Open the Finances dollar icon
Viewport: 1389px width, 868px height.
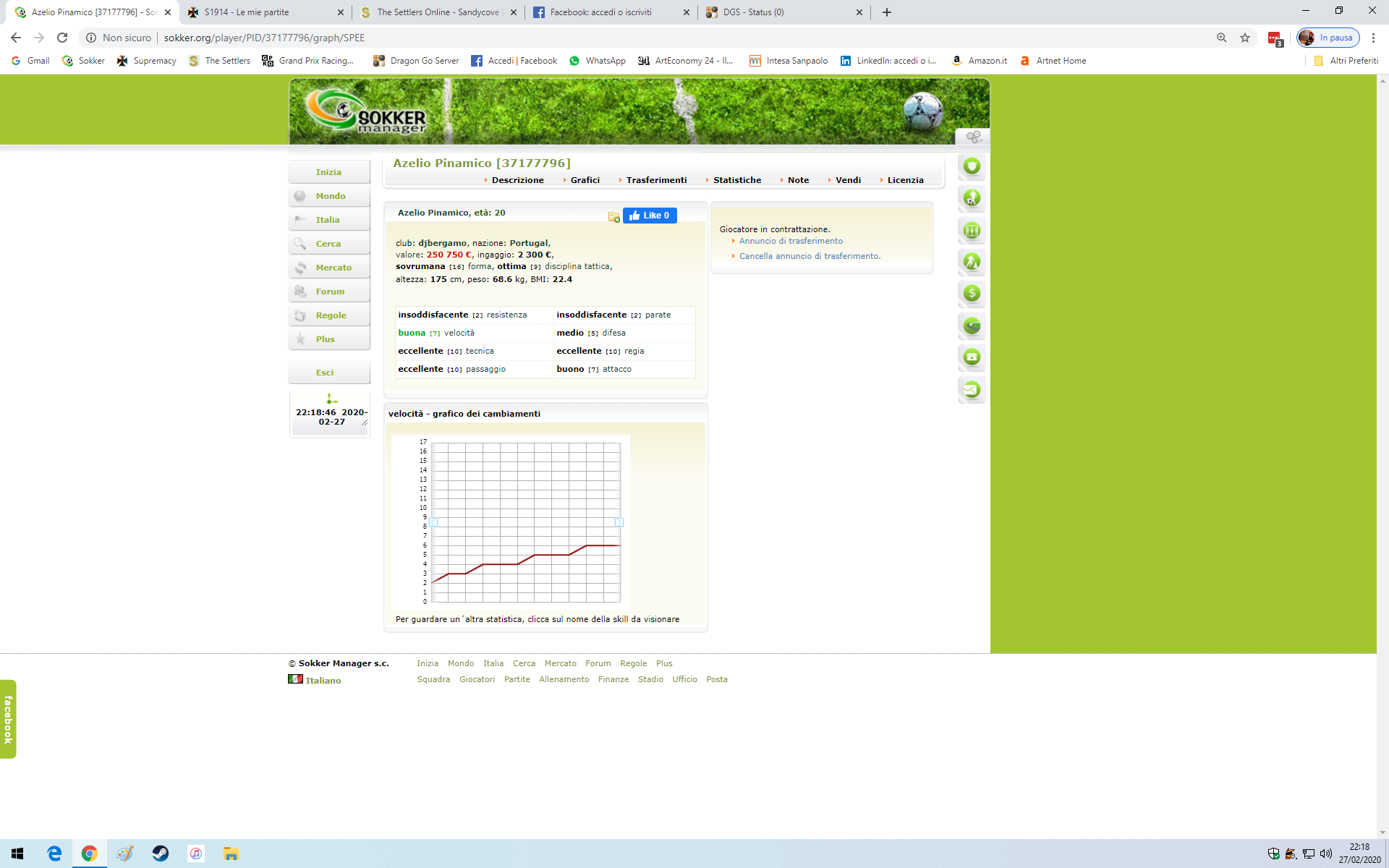point(972,294)
